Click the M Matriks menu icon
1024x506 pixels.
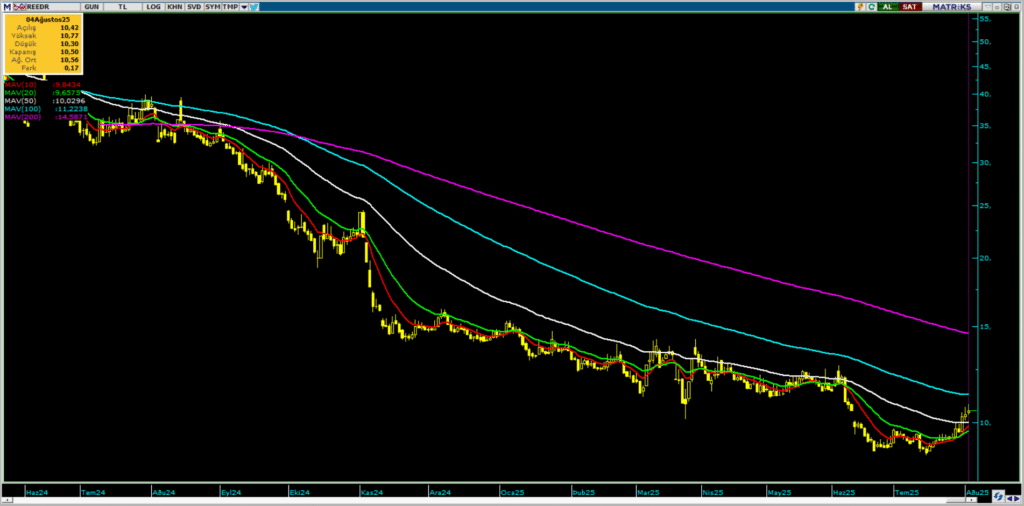click(7, 7)
